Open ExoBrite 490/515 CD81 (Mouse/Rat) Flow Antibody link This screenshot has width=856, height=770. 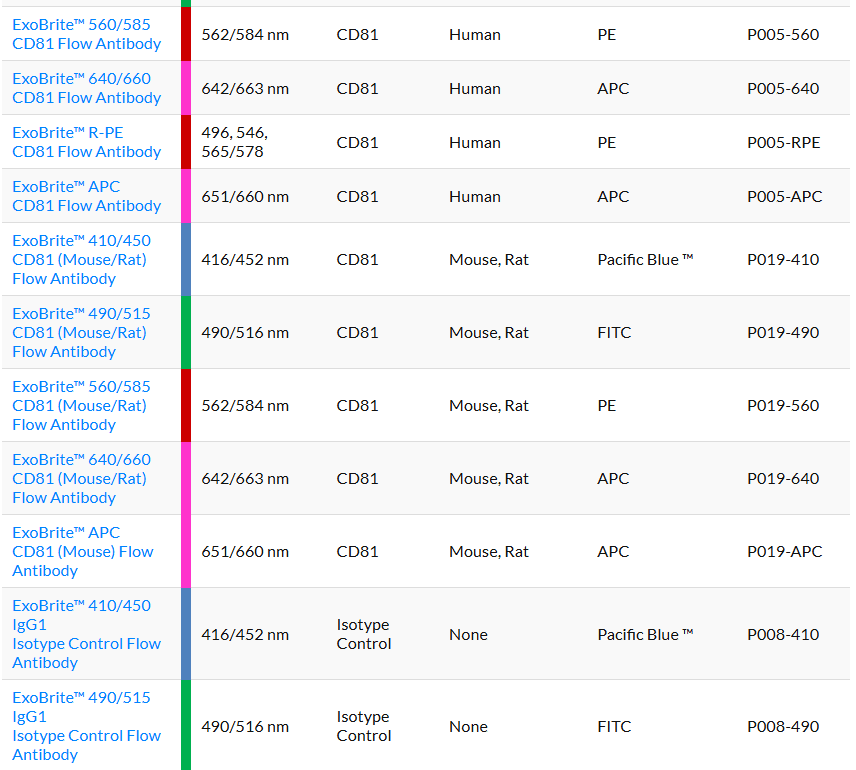(81, 333)
